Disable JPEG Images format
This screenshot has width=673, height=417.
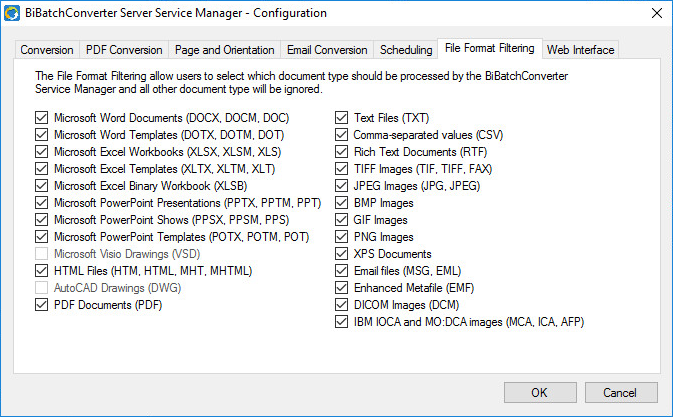coord(341,186)
